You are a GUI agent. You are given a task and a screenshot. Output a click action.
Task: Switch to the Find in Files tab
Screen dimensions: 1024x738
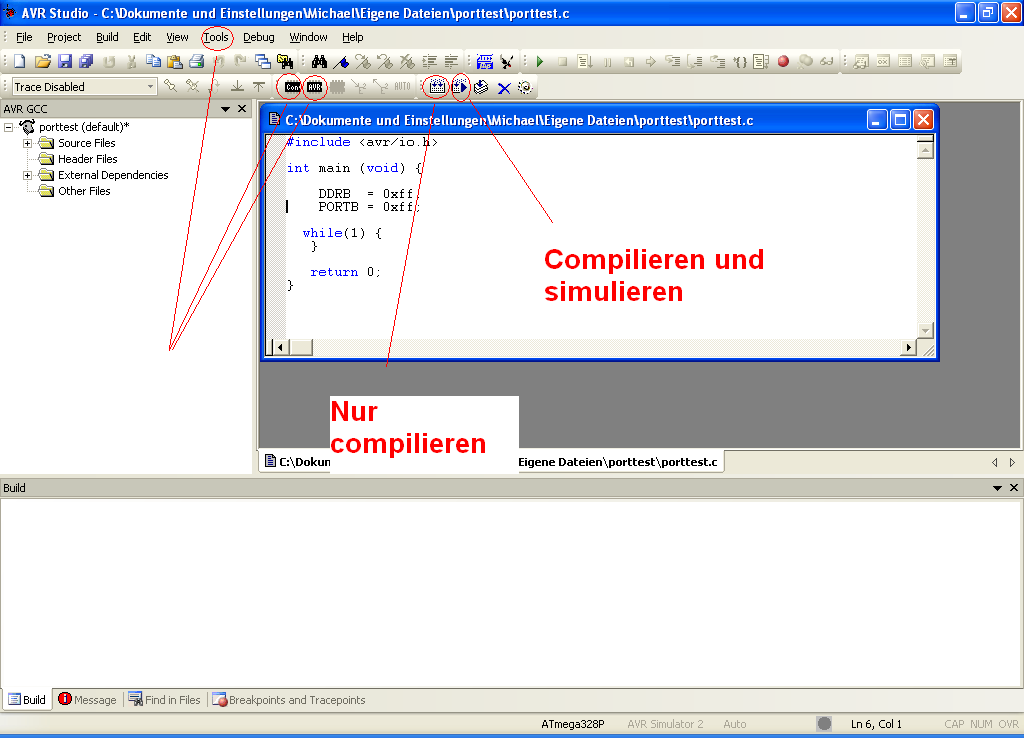(x=165, y=699)
